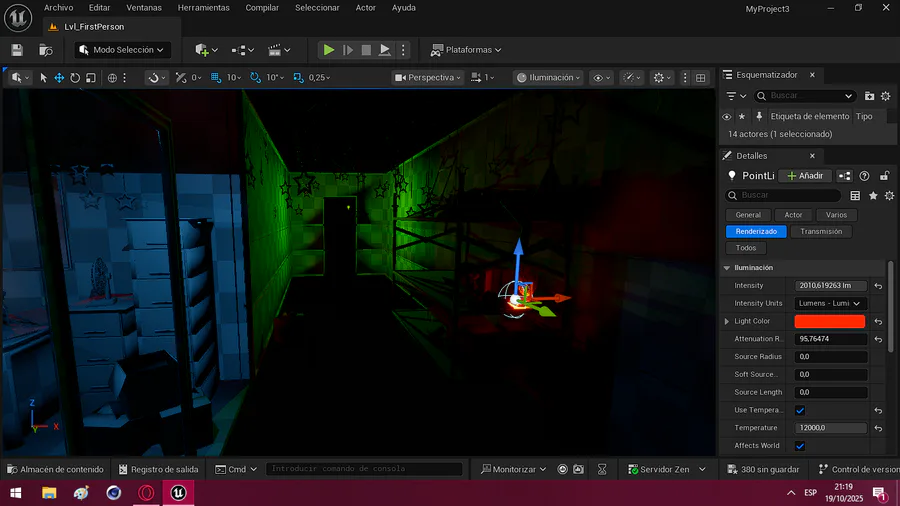This screenshot has height=506, width=900.
Task: Toggle the Detalles panel lock icon
Action: pyautogui.click(x=885, y=176)
